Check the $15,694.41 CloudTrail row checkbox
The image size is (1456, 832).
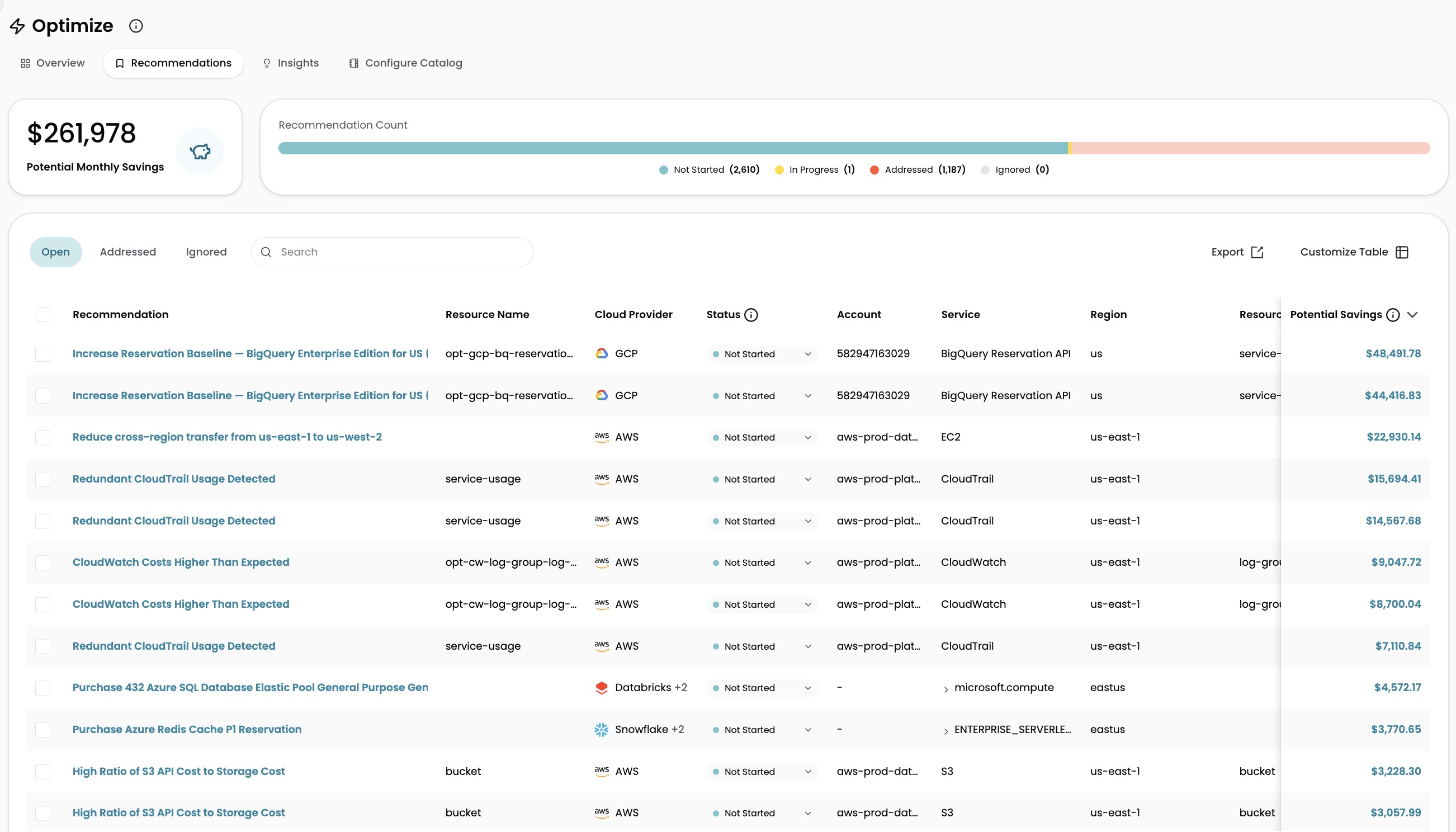[43, 479]
